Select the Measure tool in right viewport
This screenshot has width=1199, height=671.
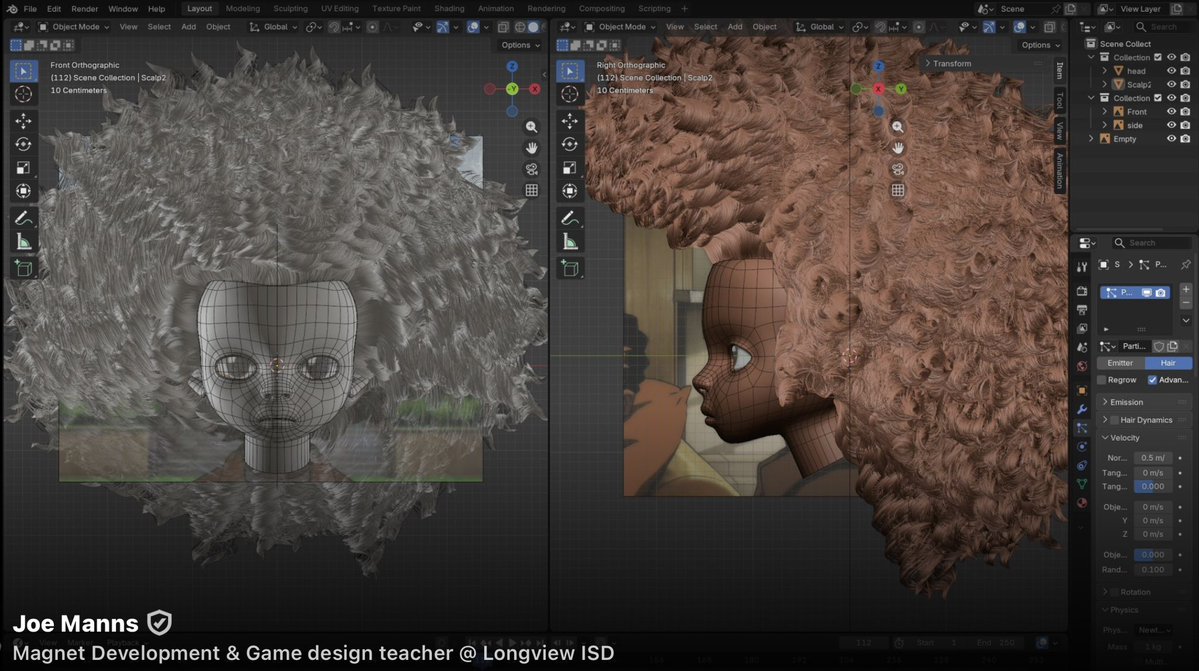pos(570,241)
